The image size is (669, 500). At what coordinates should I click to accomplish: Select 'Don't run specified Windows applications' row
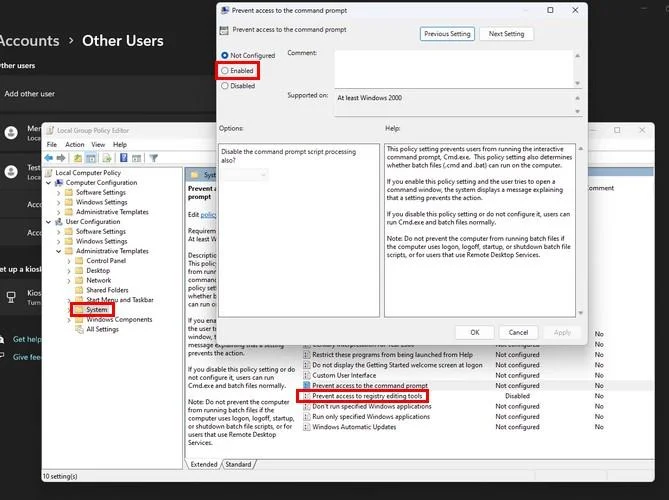[372, 407]
